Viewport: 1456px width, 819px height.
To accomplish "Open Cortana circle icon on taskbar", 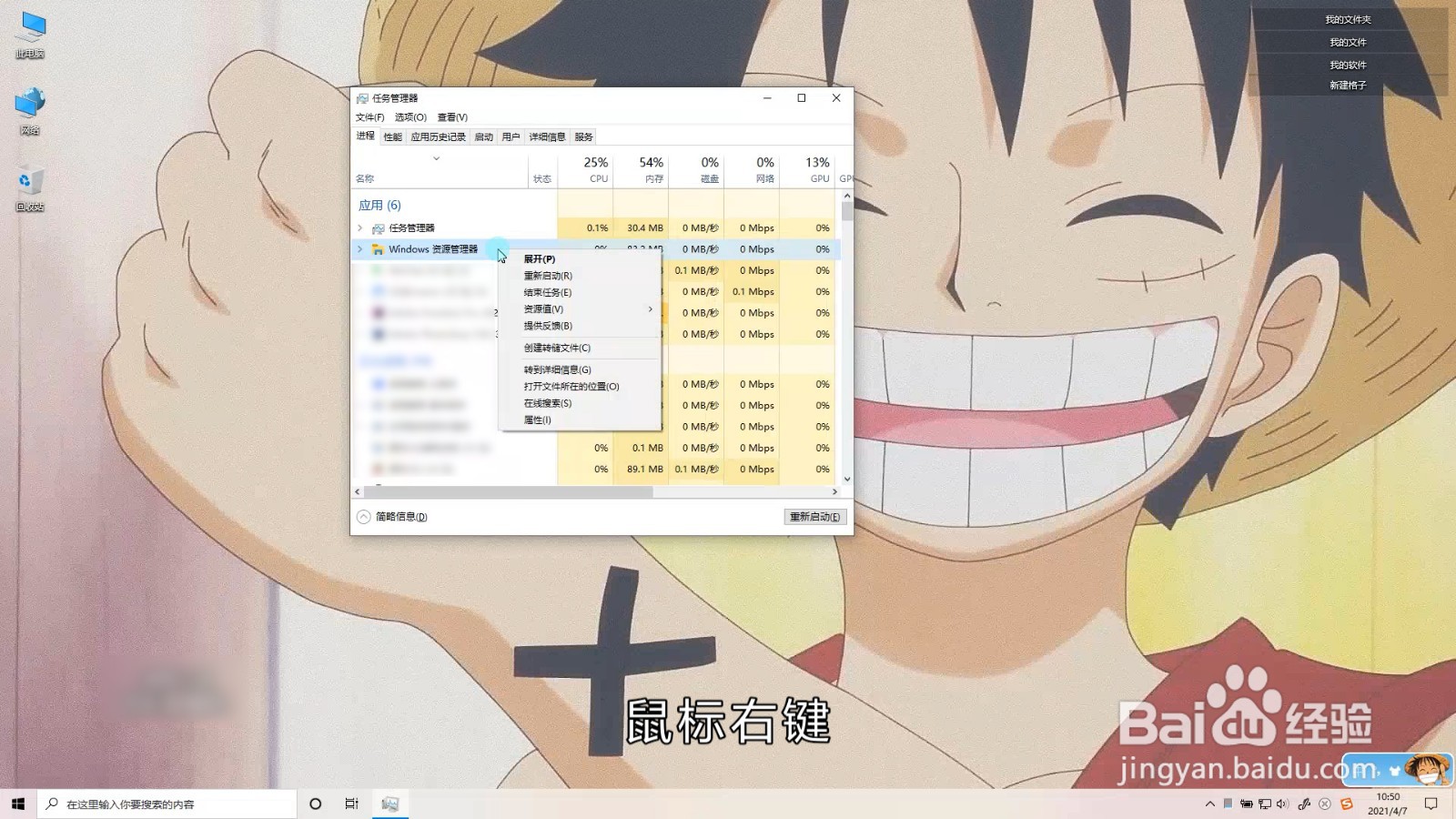I will coord(316,804).
